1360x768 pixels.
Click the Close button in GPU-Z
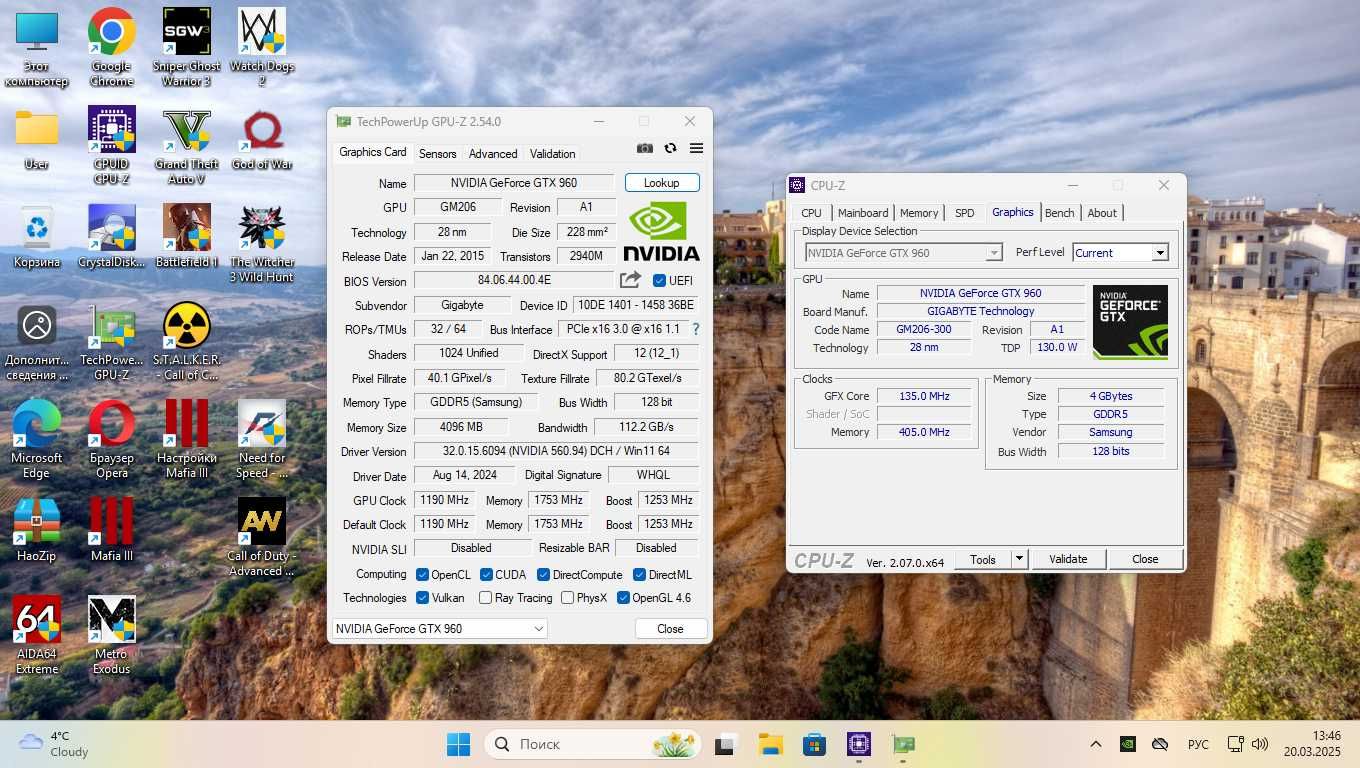click(670, 629)
